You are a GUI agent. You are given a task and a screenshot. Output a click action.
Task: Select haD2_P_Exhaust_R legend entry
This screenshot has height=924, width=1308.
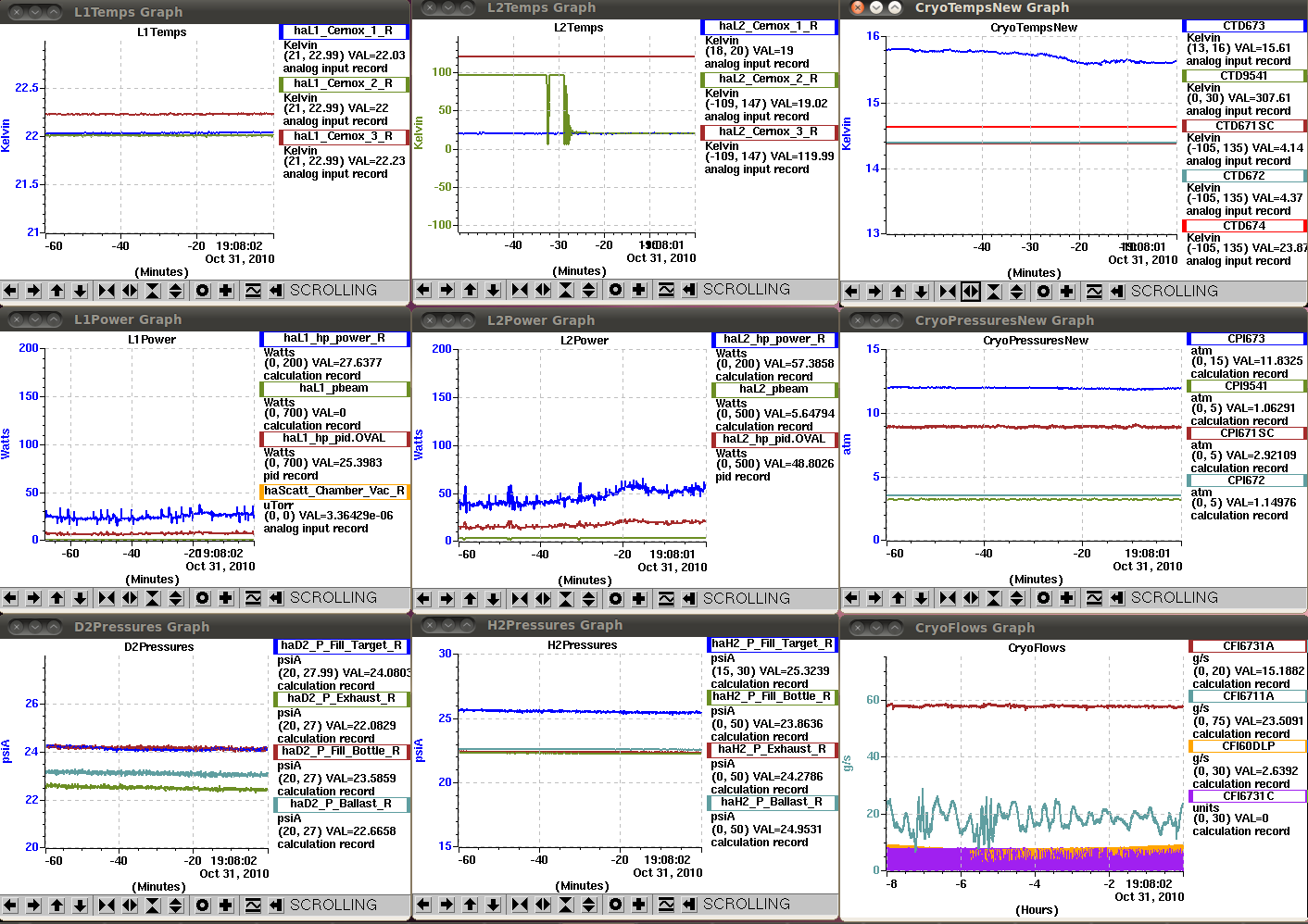(x=342, y=699)
